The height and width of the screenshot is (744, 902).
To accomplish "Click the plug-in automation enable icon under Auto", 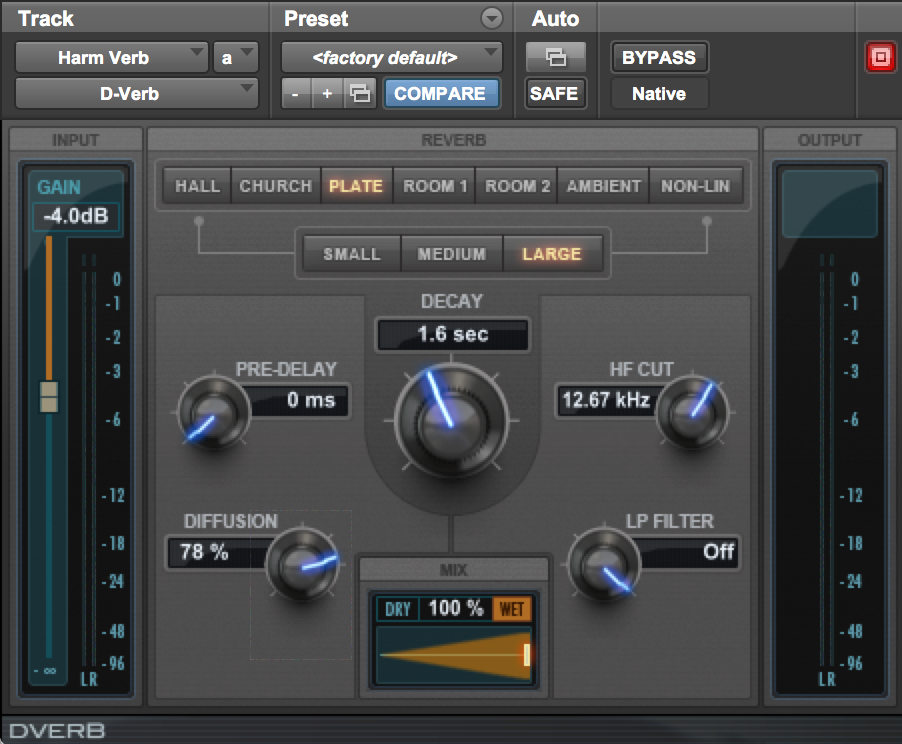I will 555,57.
